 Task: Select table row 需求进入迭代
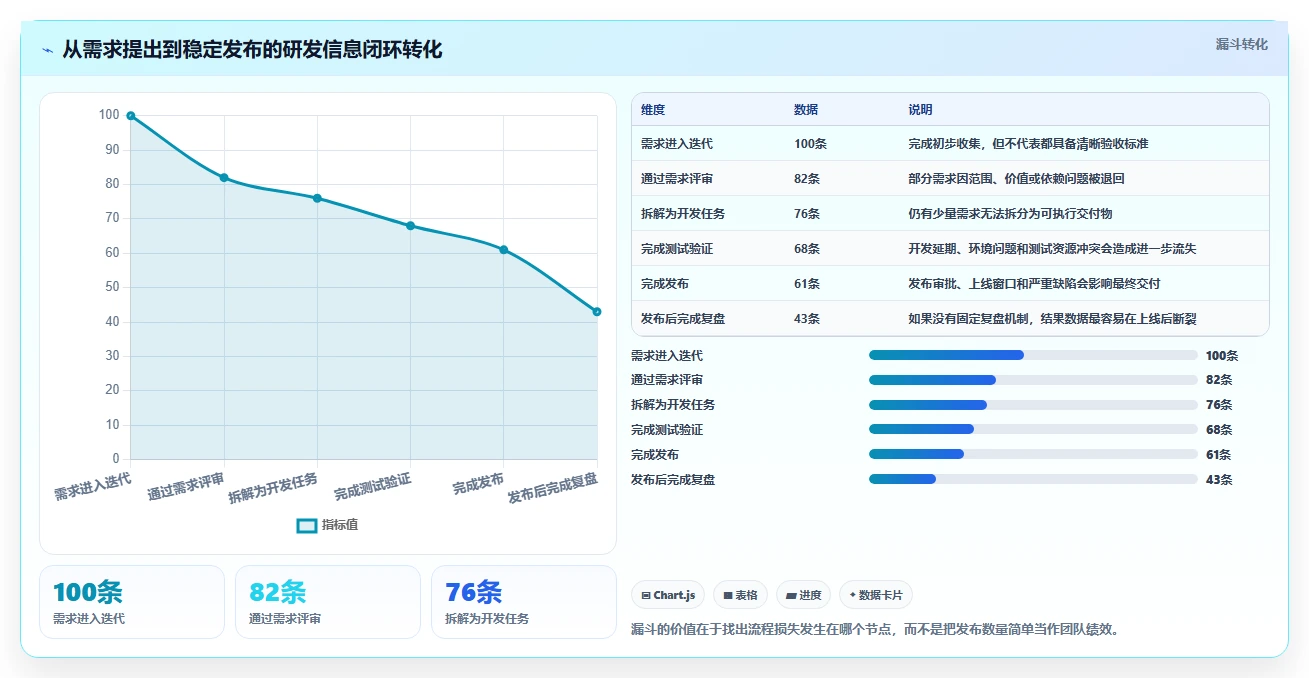point(950,144)
